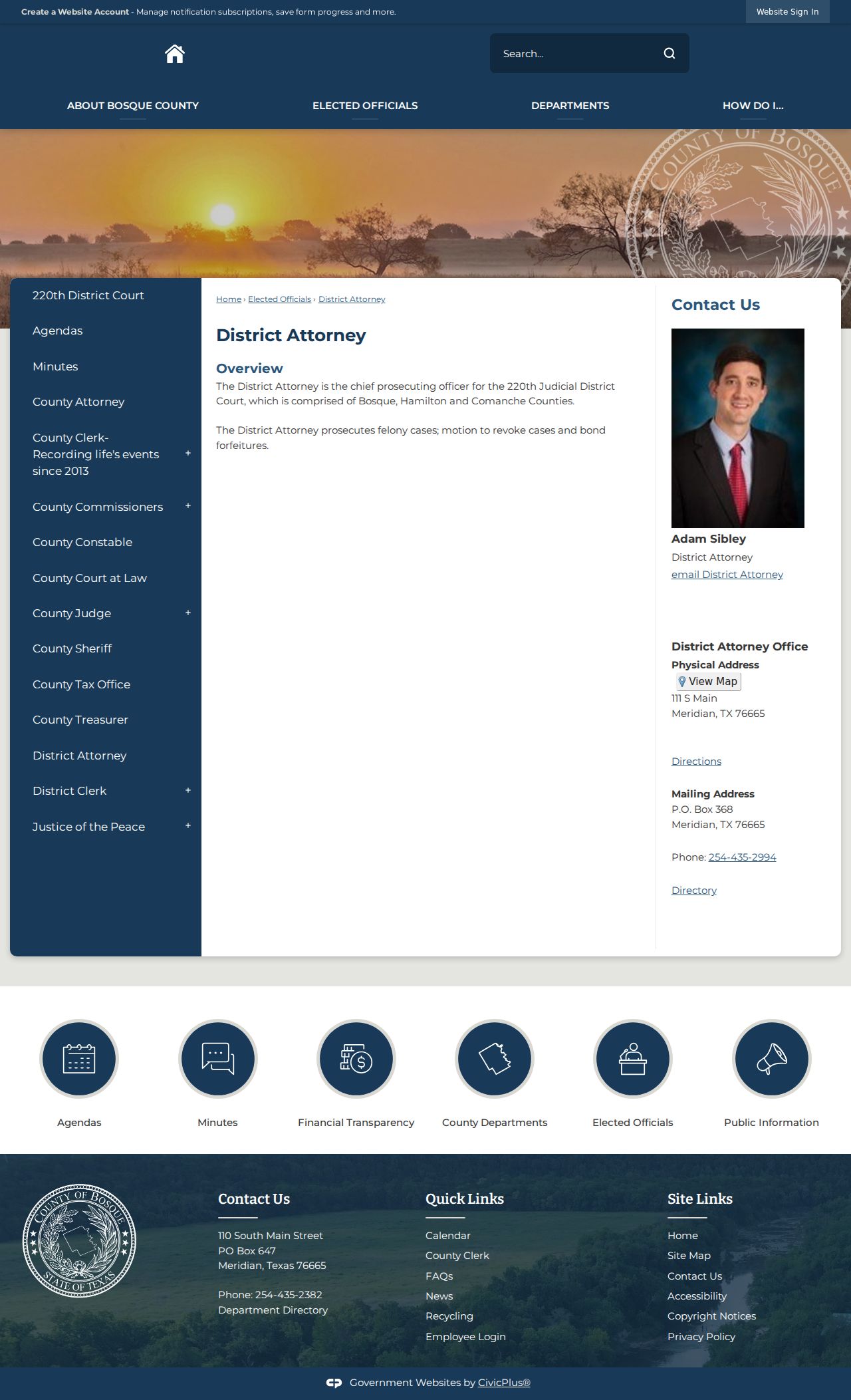Select County Sheriff in sidebar

[x=72, y=648]
